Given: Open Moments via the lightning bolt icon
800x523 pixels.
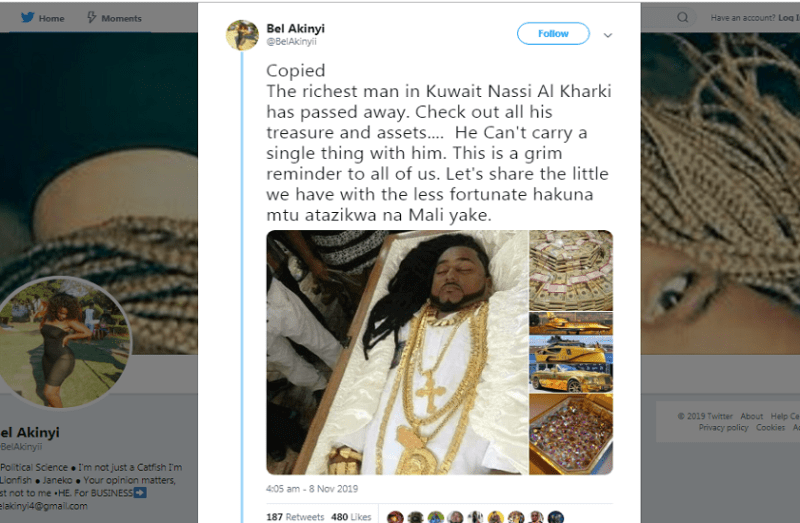Looking at the screenshot, I should pos(92,17).
